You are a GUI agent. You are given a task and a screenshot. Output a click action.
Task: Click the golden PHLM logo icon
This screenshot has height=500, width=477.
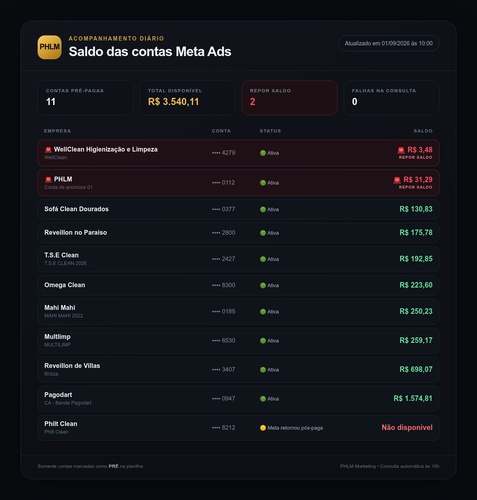49,47
